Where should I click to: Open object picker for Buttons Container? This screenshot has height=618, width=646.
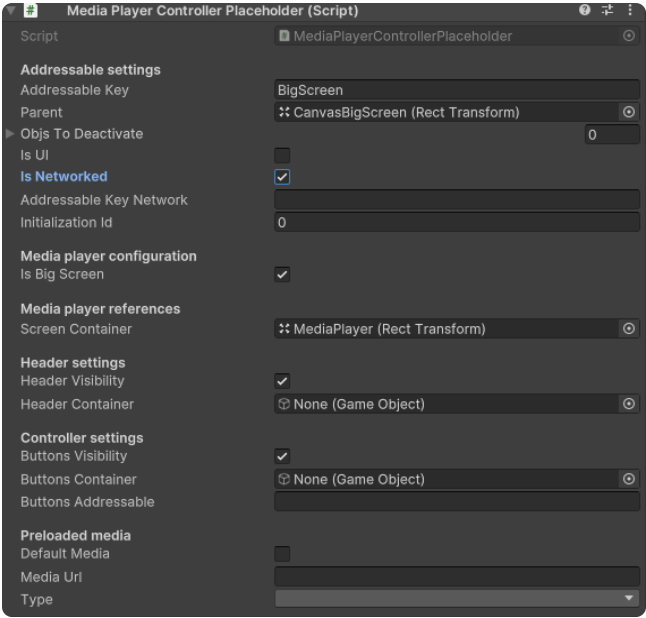click(x=628, y=479)
